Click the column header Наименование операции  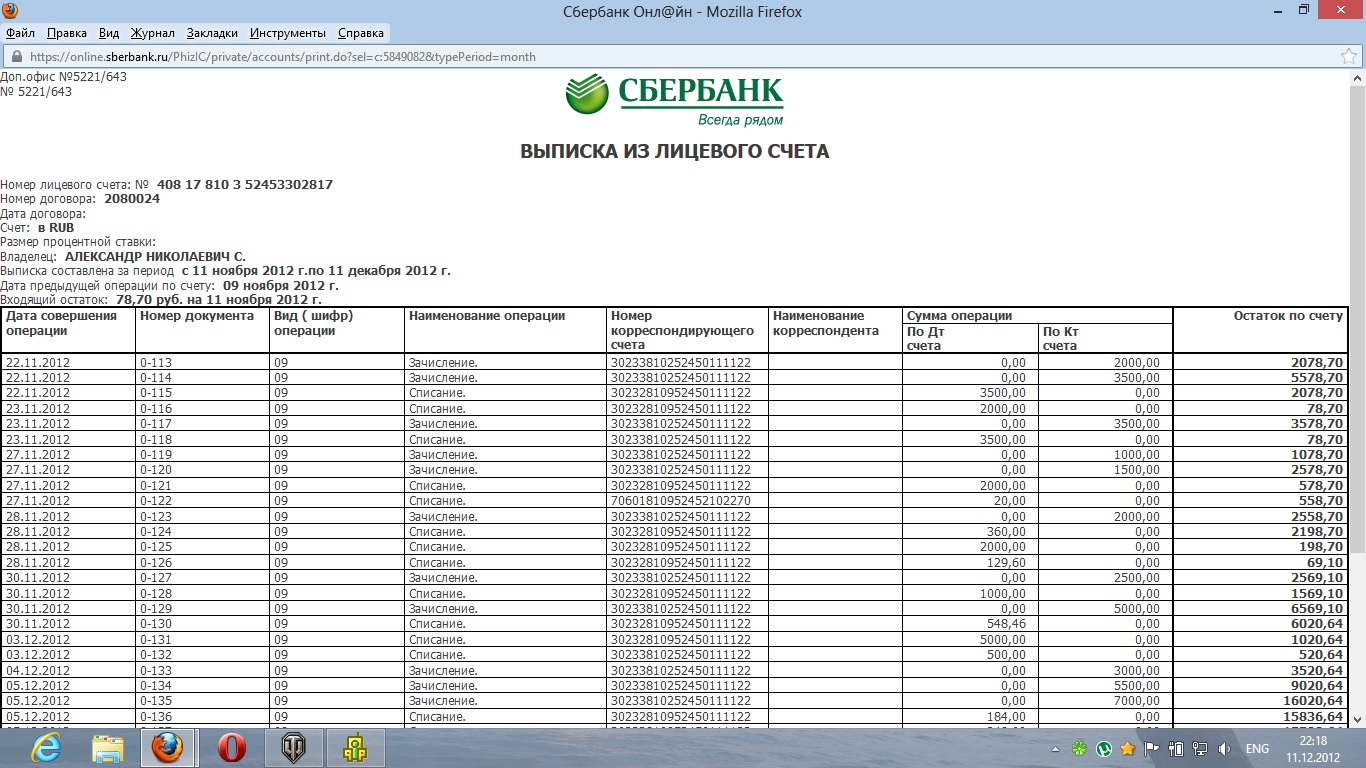(487, 316)
